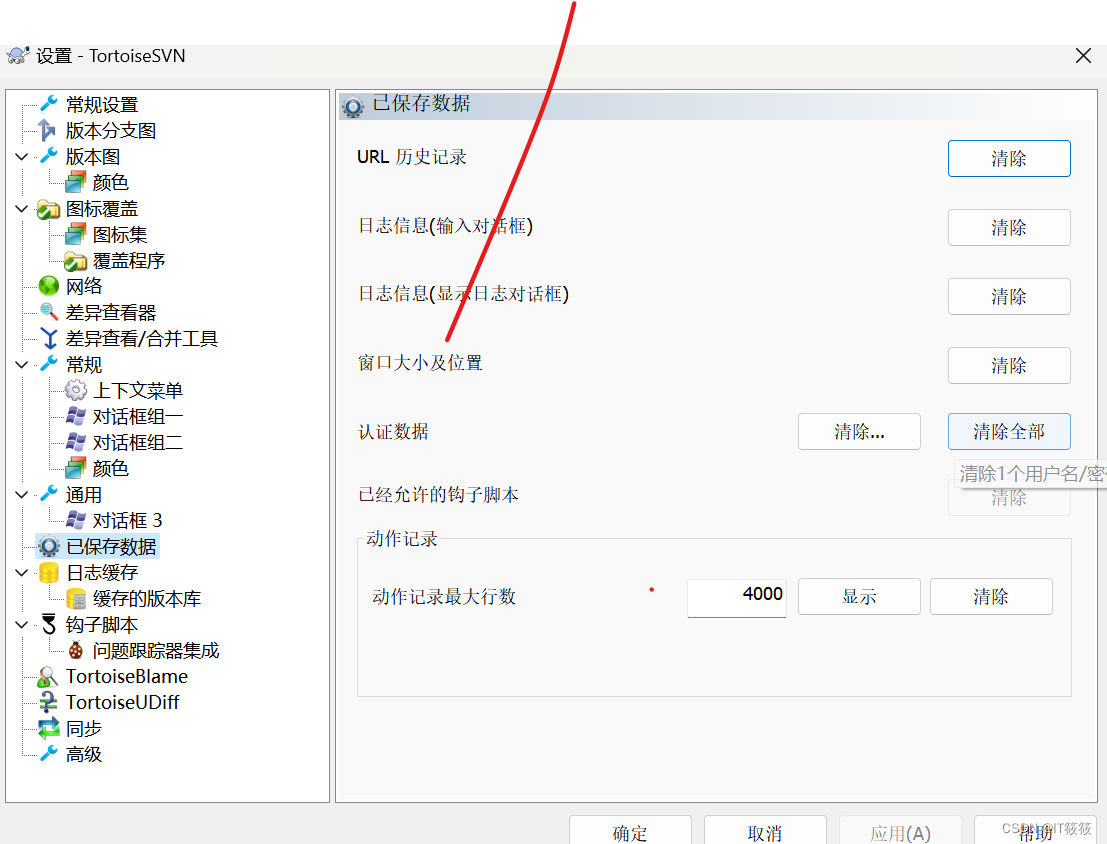Click the sync arrows icon beside 同步
1107x844 pixels.
[49, 728]
